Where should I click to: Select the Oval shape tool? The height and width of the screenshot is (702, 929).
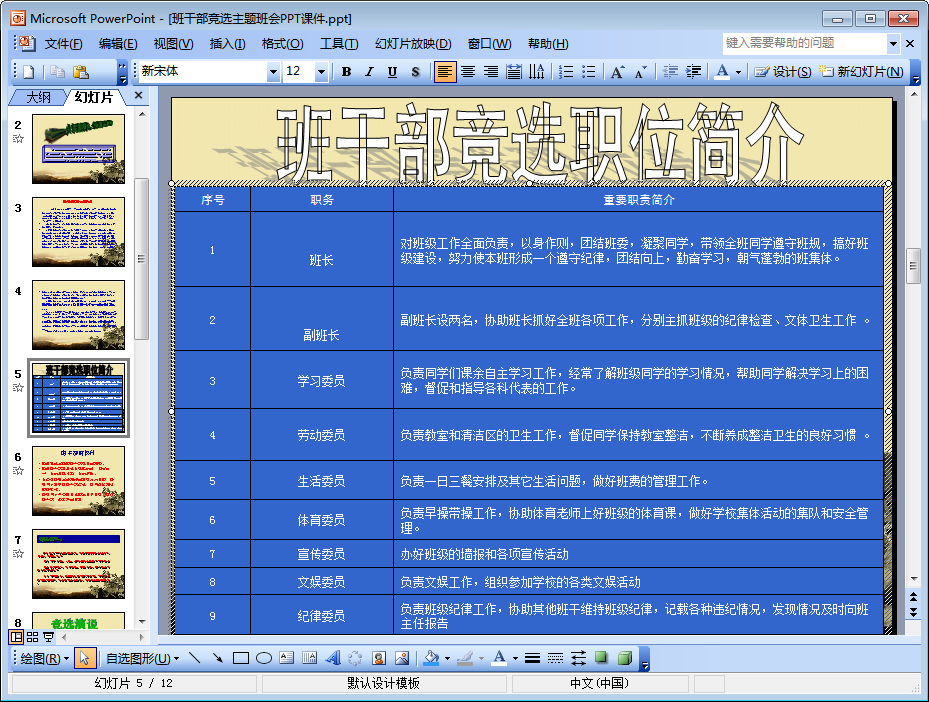click(264, 658)
